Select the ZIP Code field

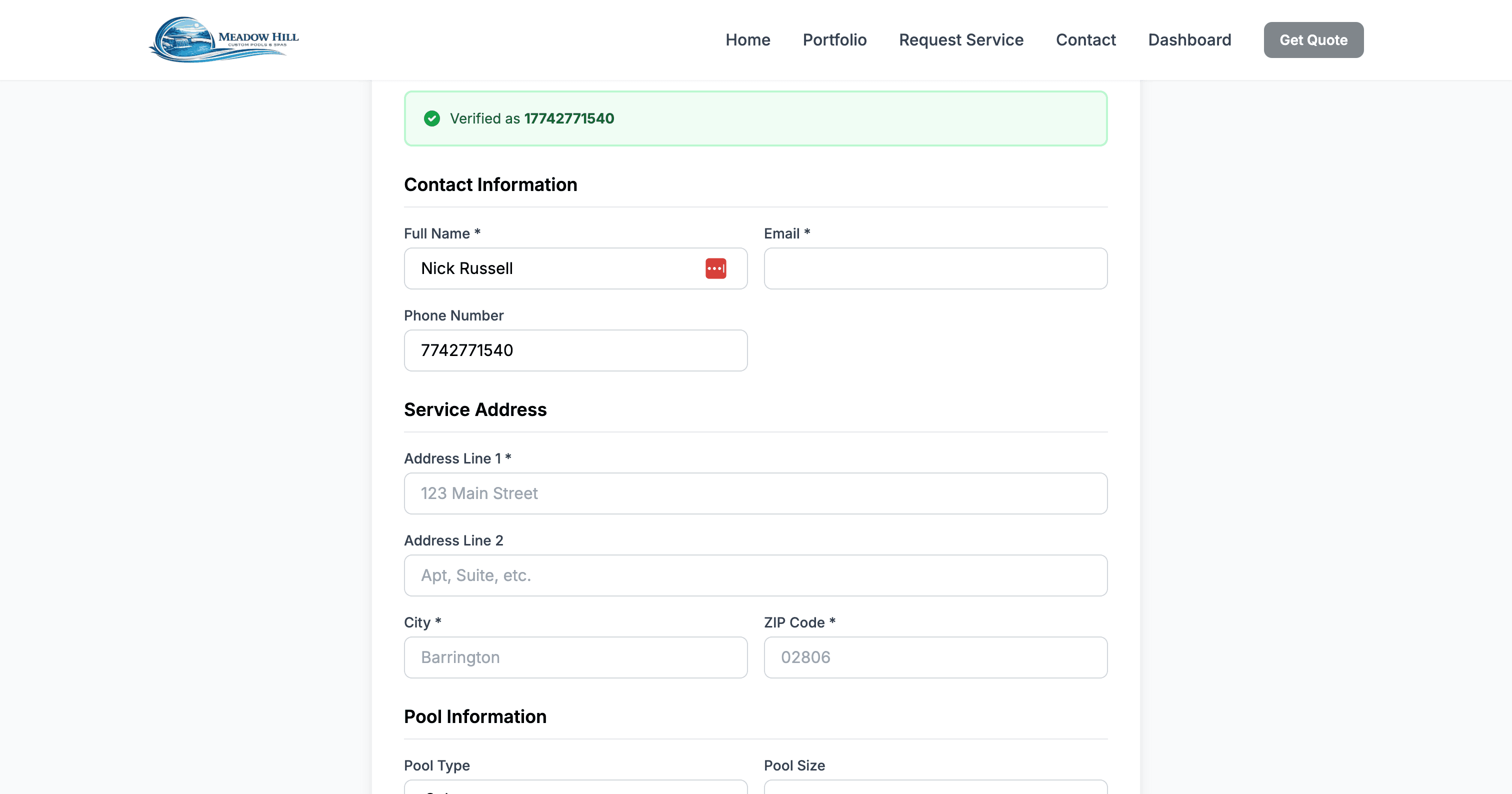click(x=935, y=657)
